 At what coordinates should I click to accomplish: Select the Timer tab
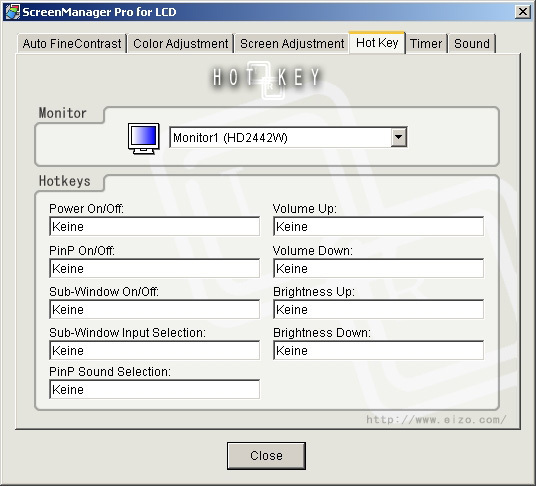426,44
